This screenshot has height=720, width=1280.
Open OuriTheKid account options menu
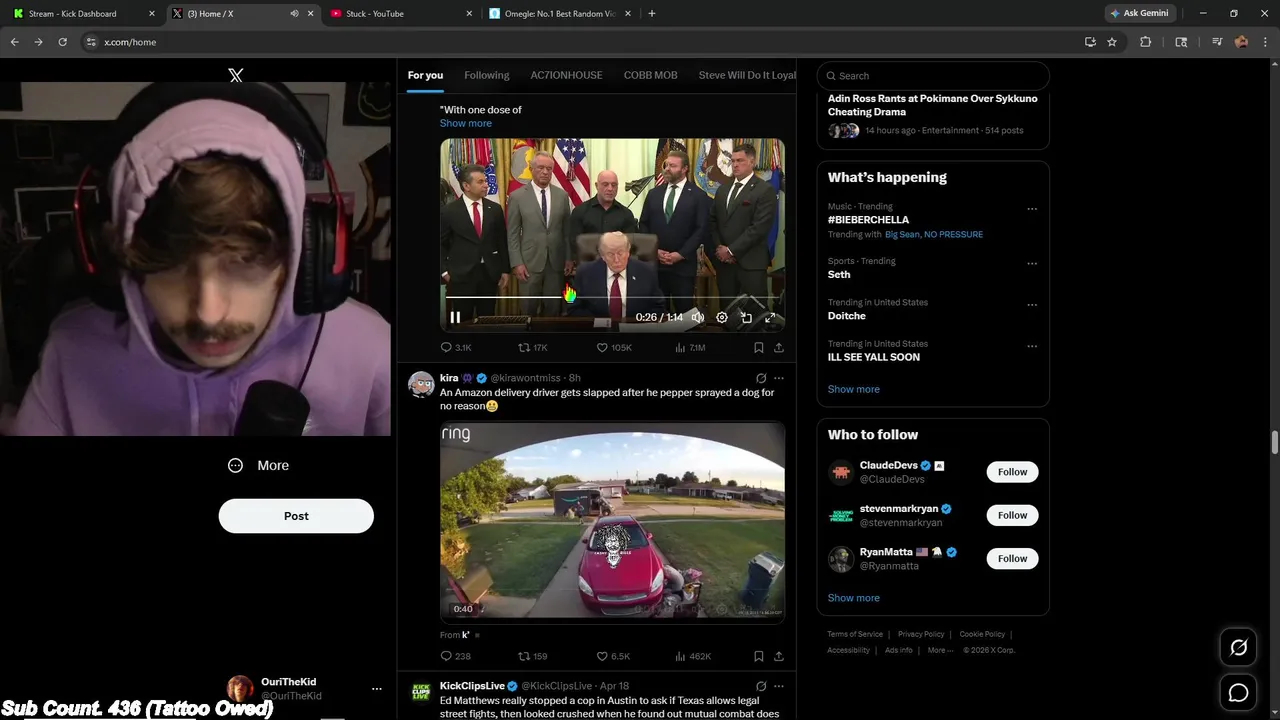pos(377,689)
